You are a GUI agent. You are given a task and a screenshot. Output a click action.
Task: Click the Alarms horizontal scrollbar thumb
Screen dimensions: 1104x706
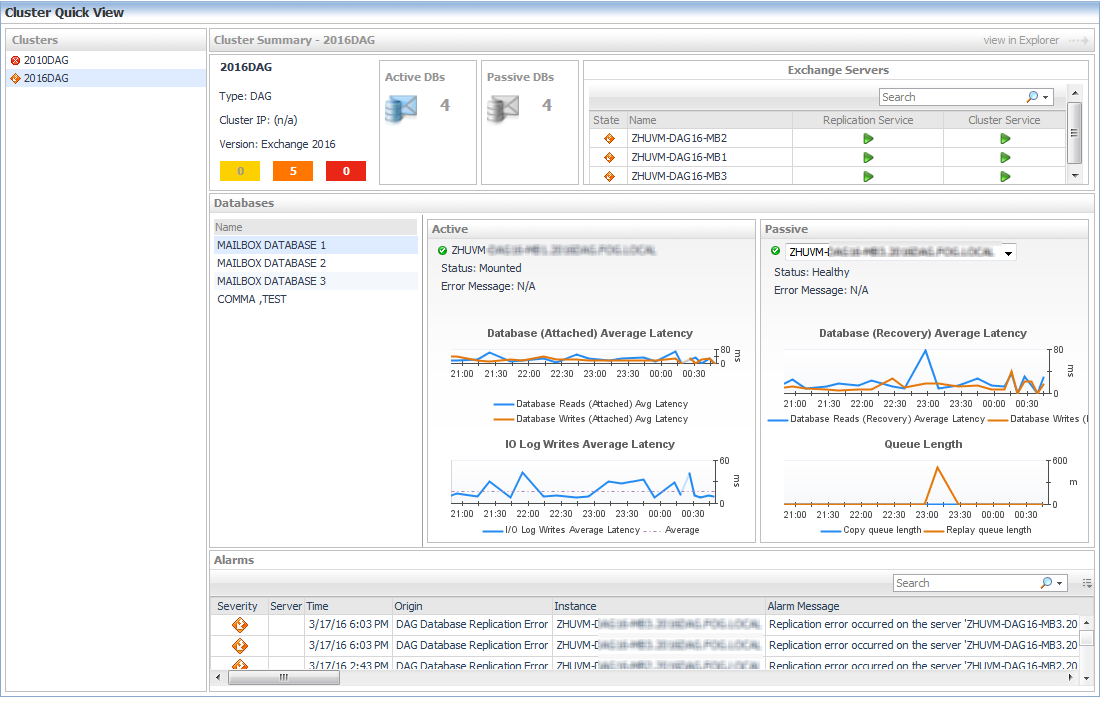point(284,678)
